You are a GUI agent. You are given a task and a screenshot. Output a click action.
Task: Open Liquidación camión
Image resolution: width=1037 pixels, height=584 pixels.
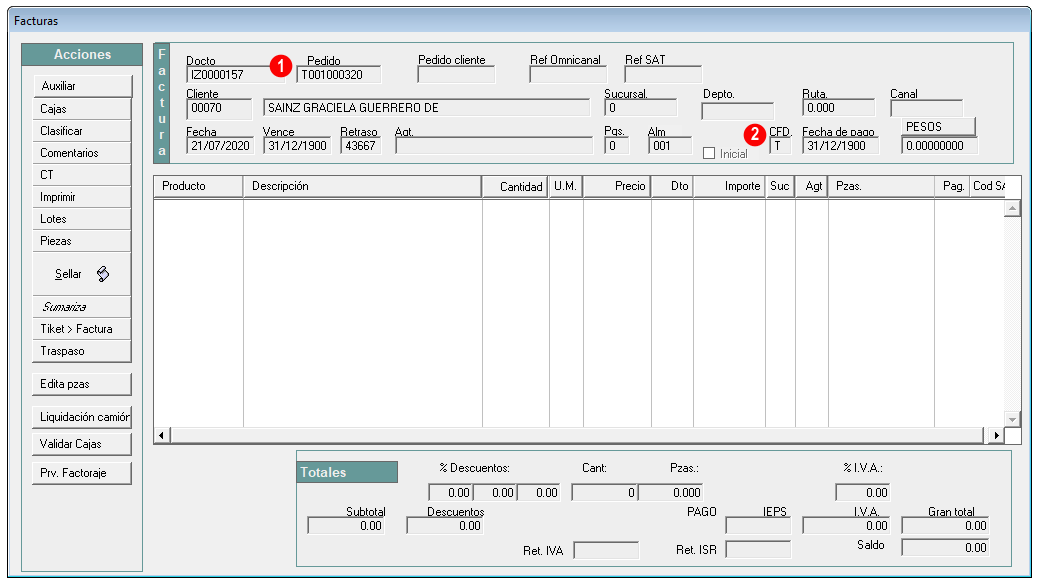tap(80, 417)
